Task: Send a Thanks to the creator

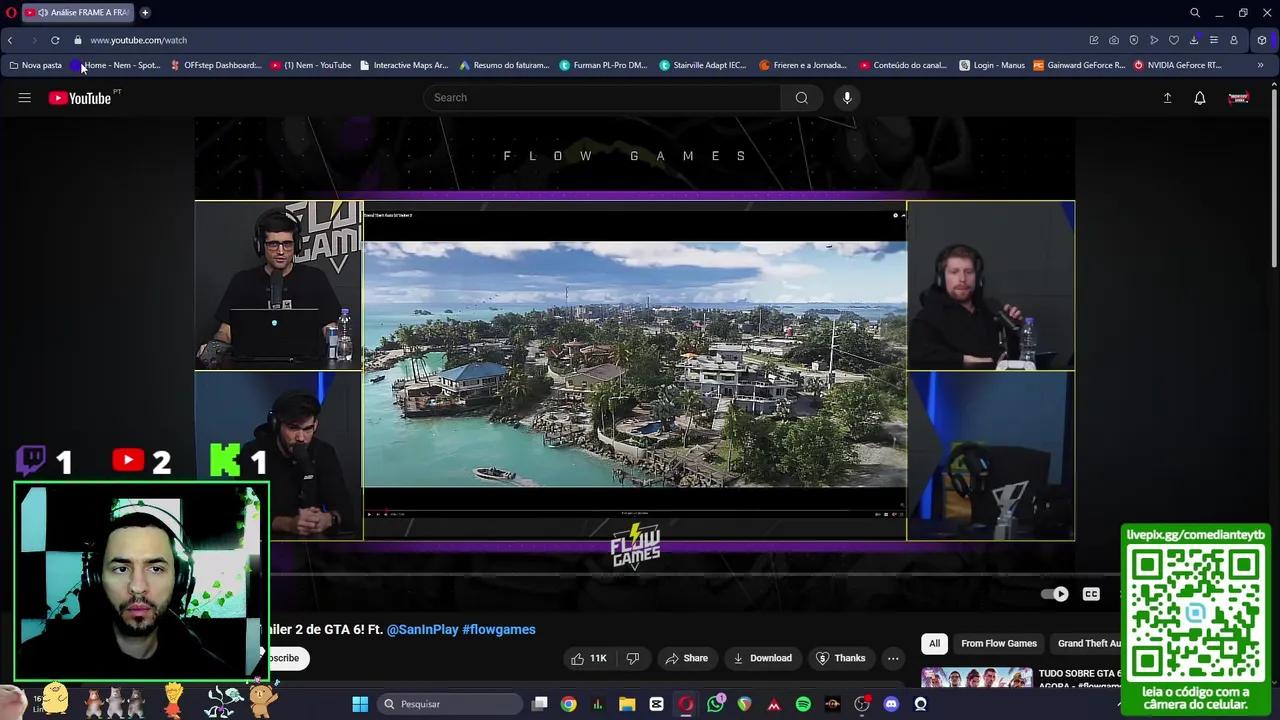Action: [x=840, y=658]
